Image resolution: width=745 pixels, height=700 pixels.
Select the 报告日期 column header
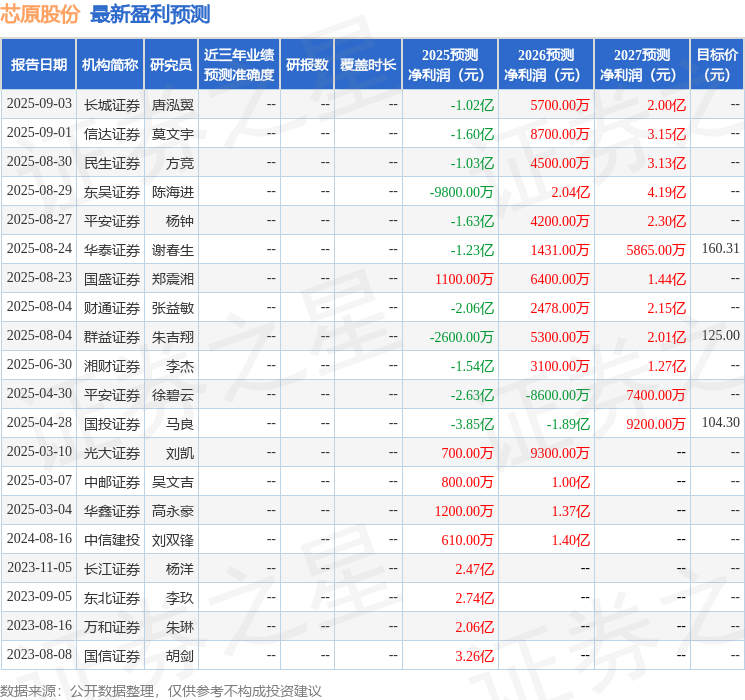pos(38,65)
